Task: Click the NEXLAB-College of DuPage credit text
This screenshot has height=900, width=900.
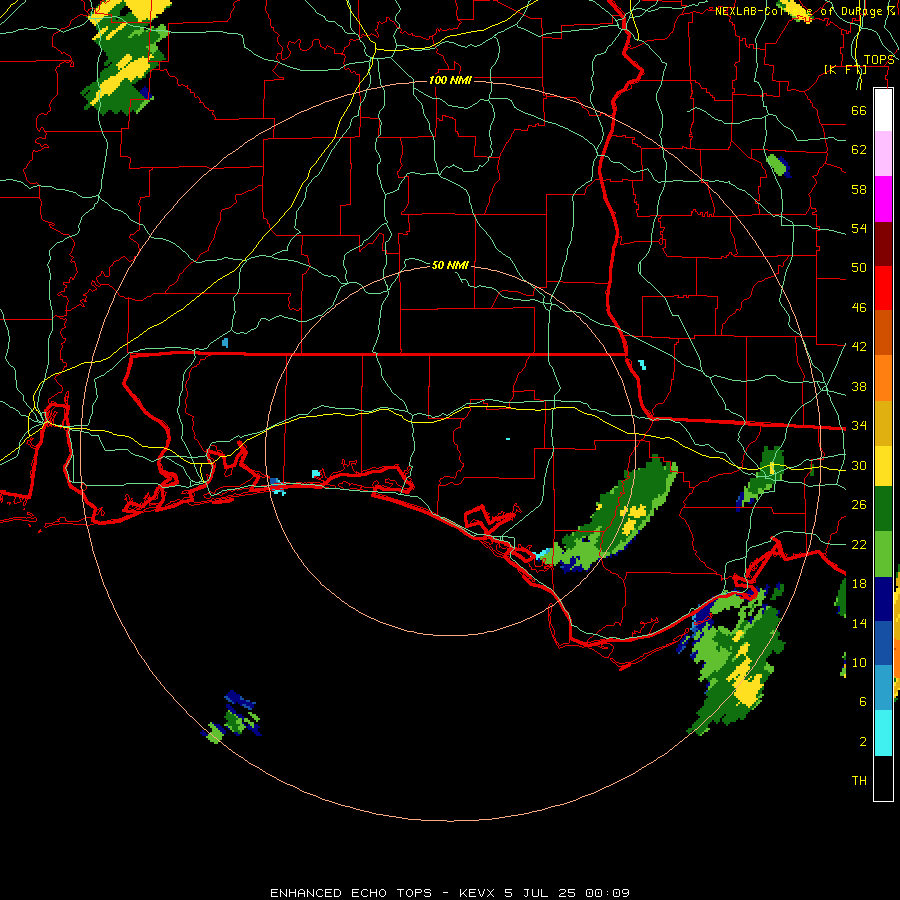Action: [805, 11]
